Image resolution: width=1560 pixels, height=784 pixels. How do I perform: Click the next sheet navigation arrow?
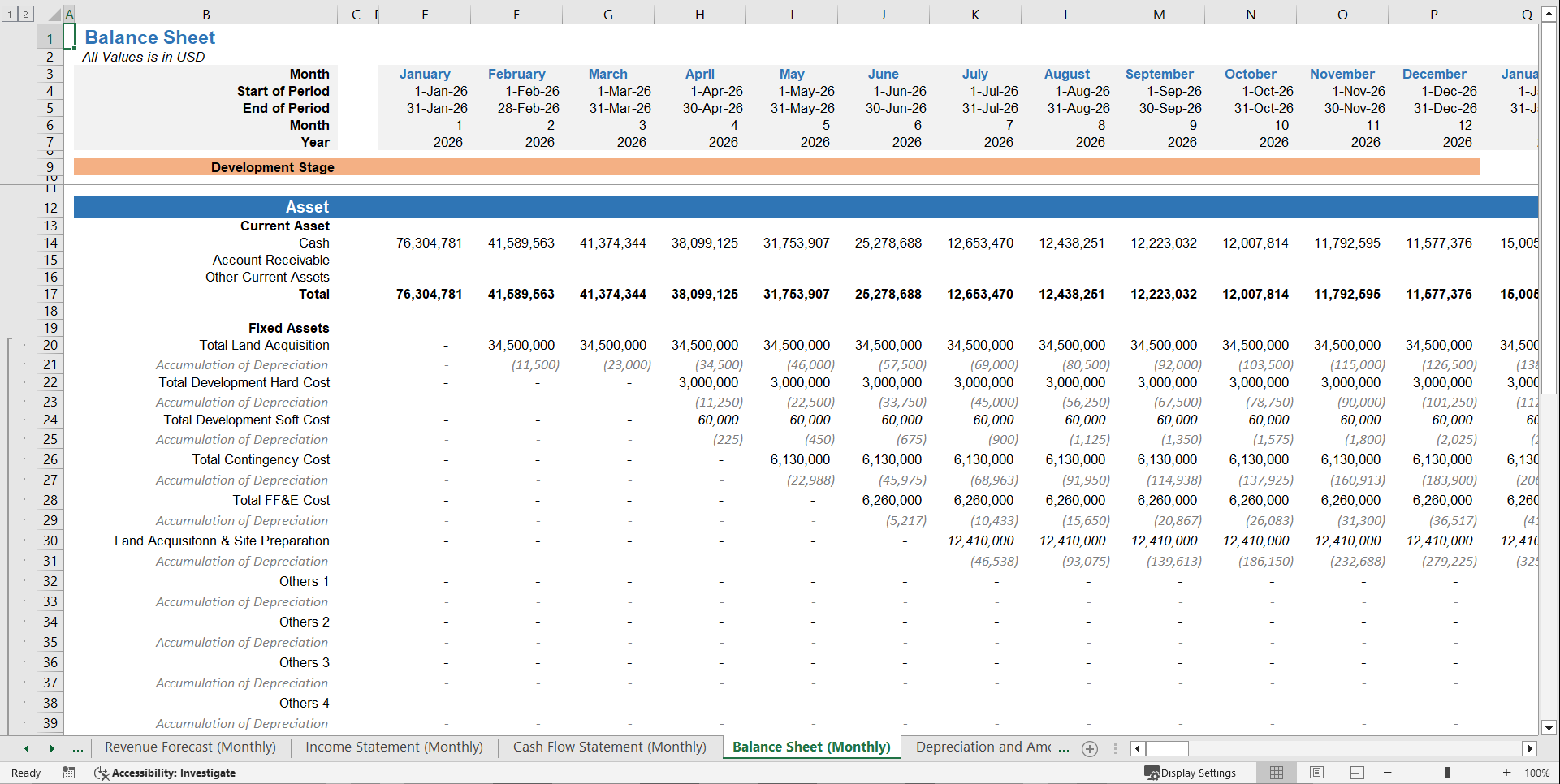coord(52,748)
